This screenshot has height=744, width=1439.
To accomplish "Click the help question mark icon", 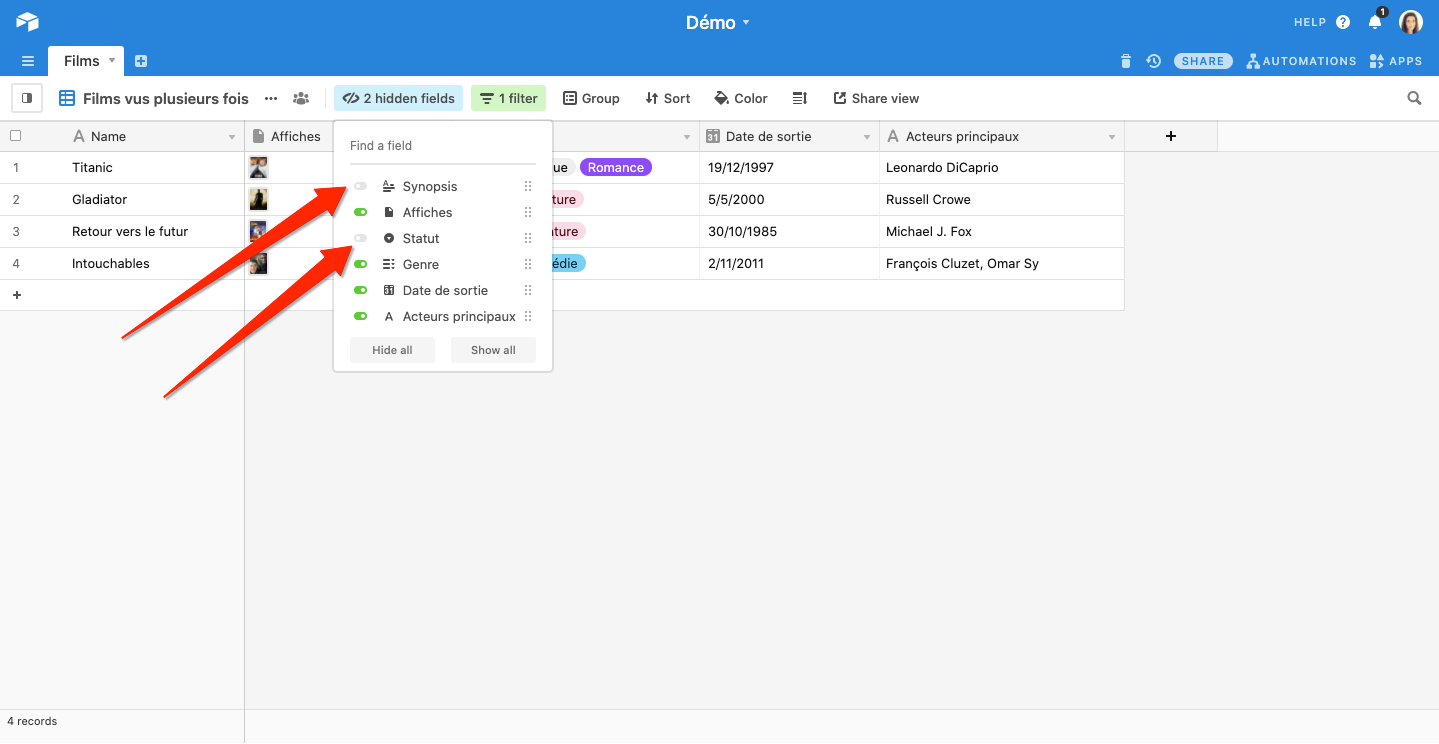I will (x=1343, y=22).
